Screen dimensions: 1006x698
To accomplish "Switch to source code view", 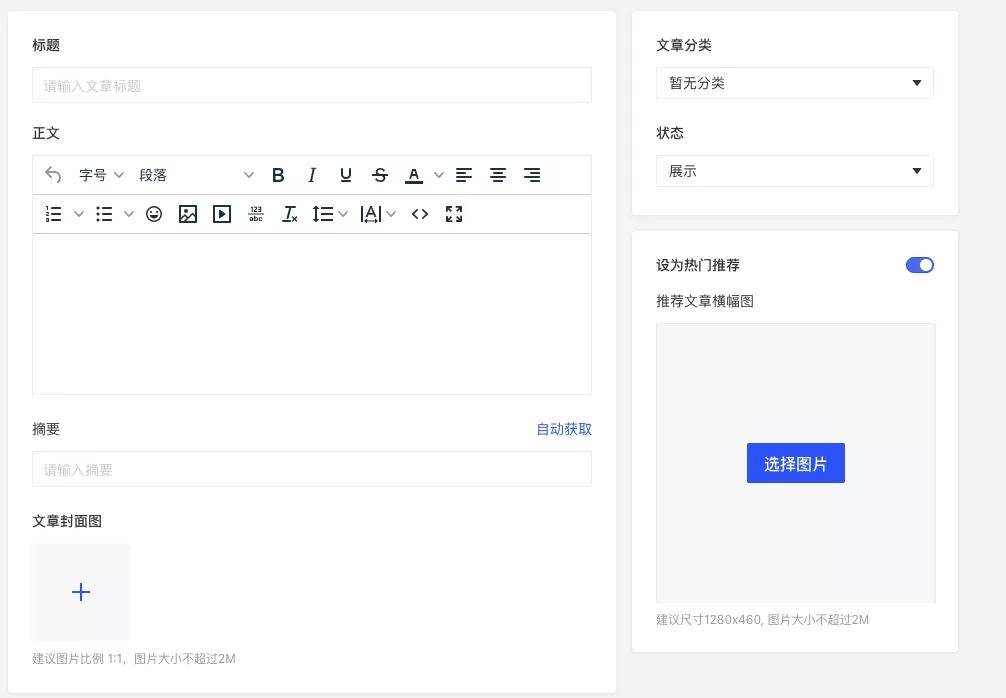I will click(420, 214).
